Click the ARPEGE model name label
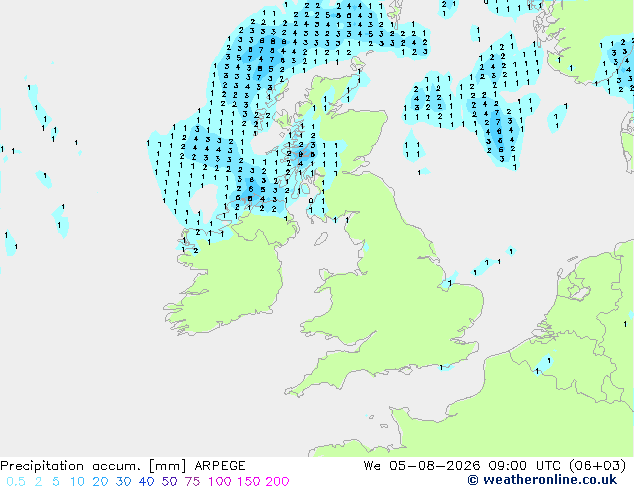This screenshot has height=490, width=634. 220,466
